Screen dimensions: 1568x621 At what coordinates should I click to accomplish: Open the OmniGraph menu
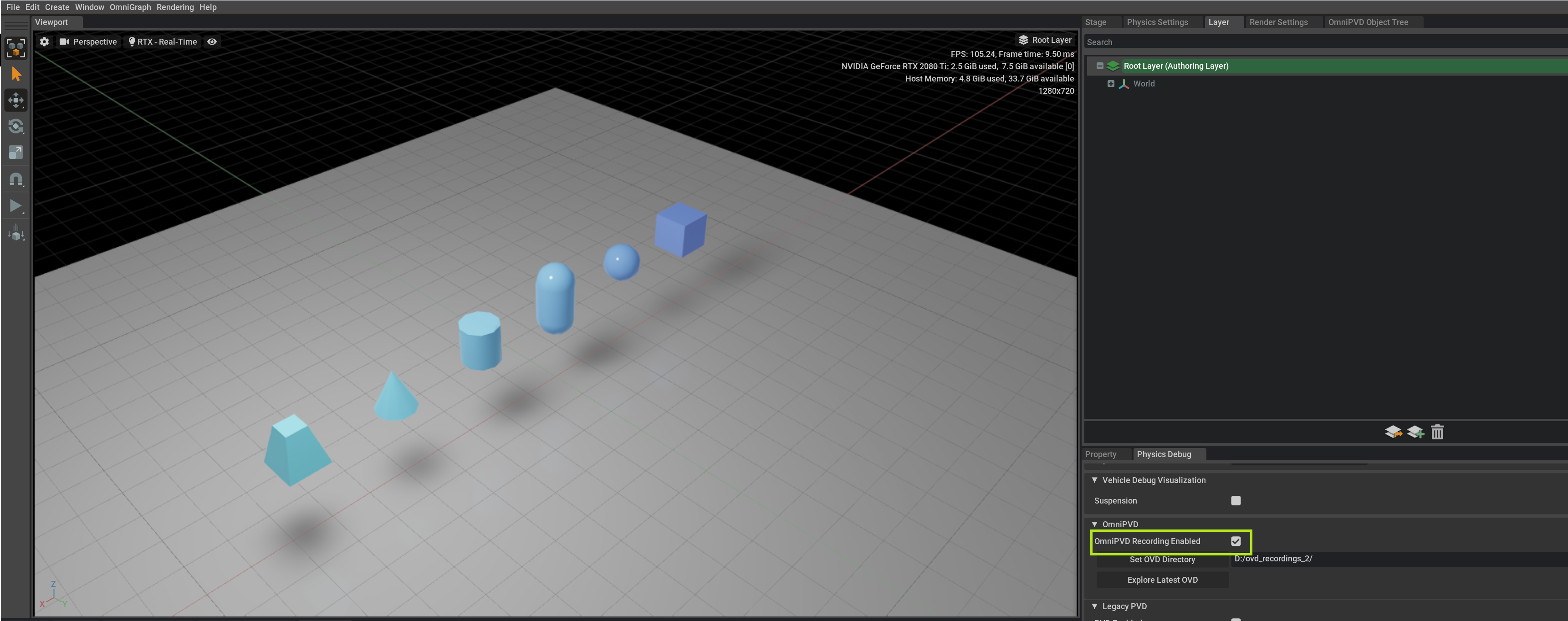click(130, 7)
